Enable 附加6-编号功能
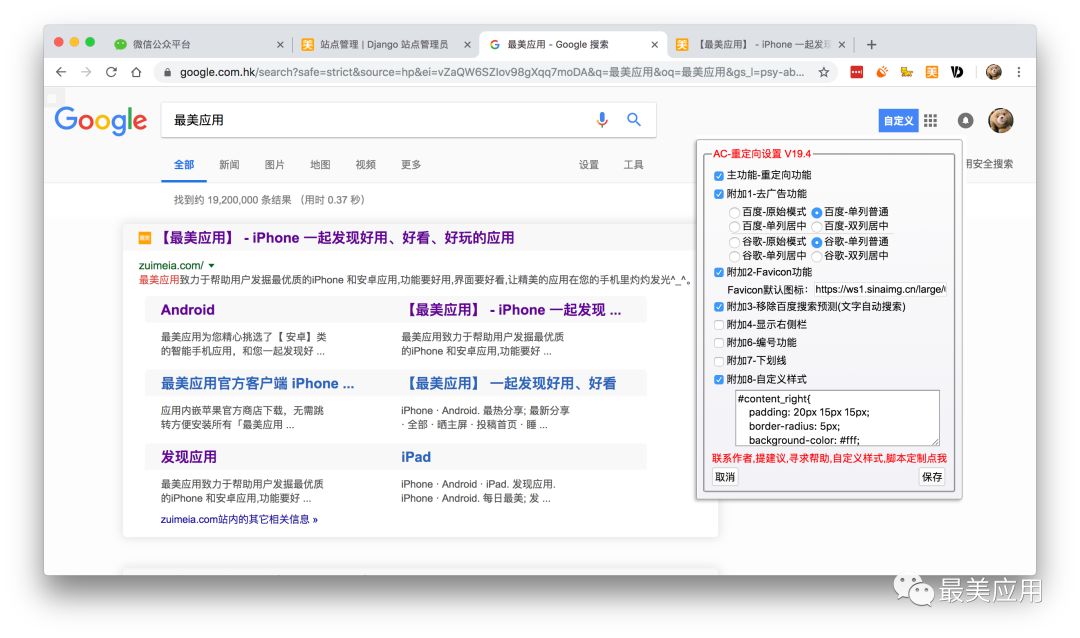The image size is (1080, 638). click(x=718, y=343)
